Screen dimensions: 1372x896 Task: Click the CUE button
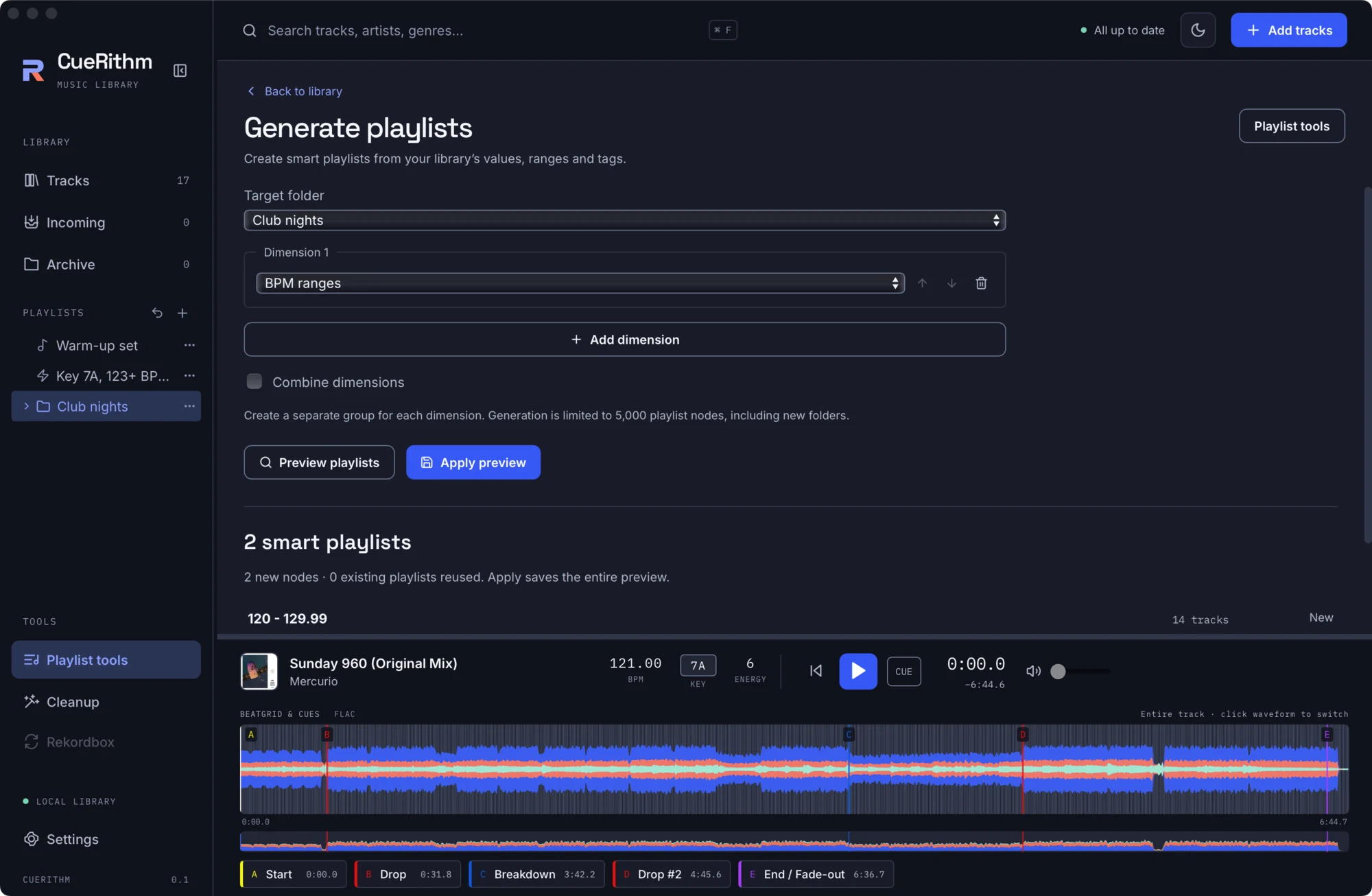pyautogui.click(x=903, y=671)
